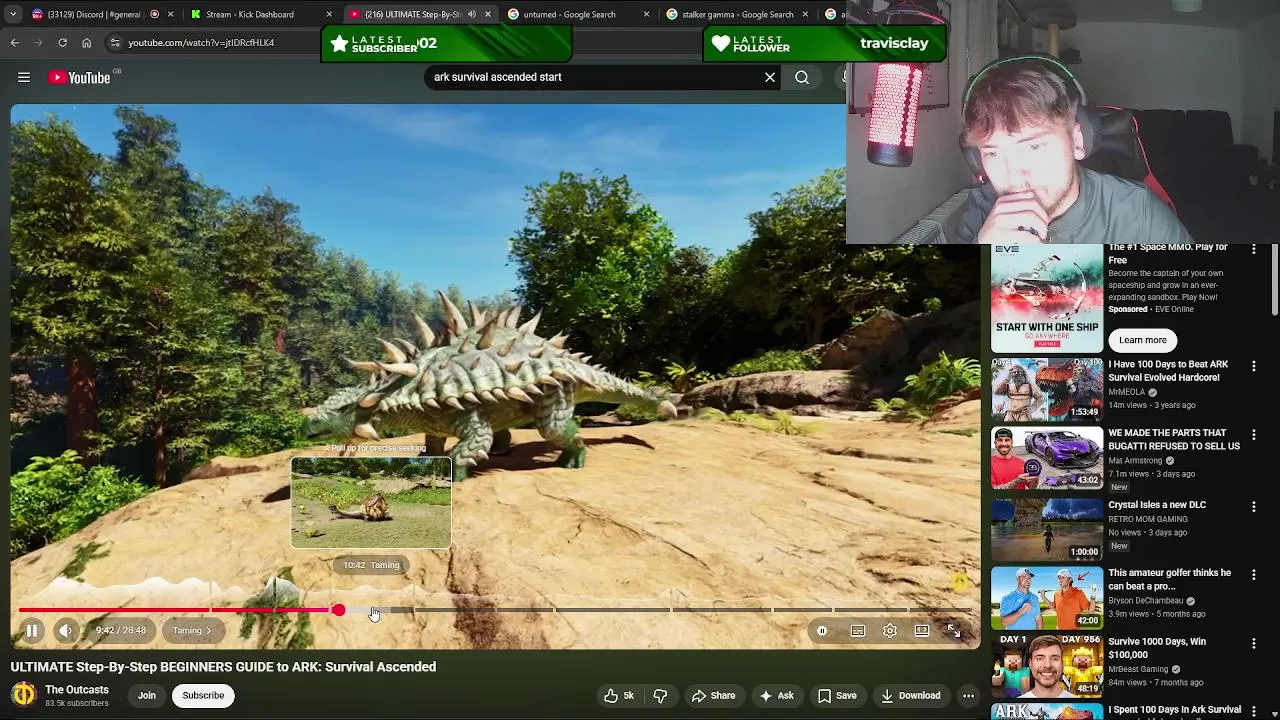The width and height of the screenshot is (1280, 720).
Task: Open options for the EVE Online ad
Action: point(1254,249)
